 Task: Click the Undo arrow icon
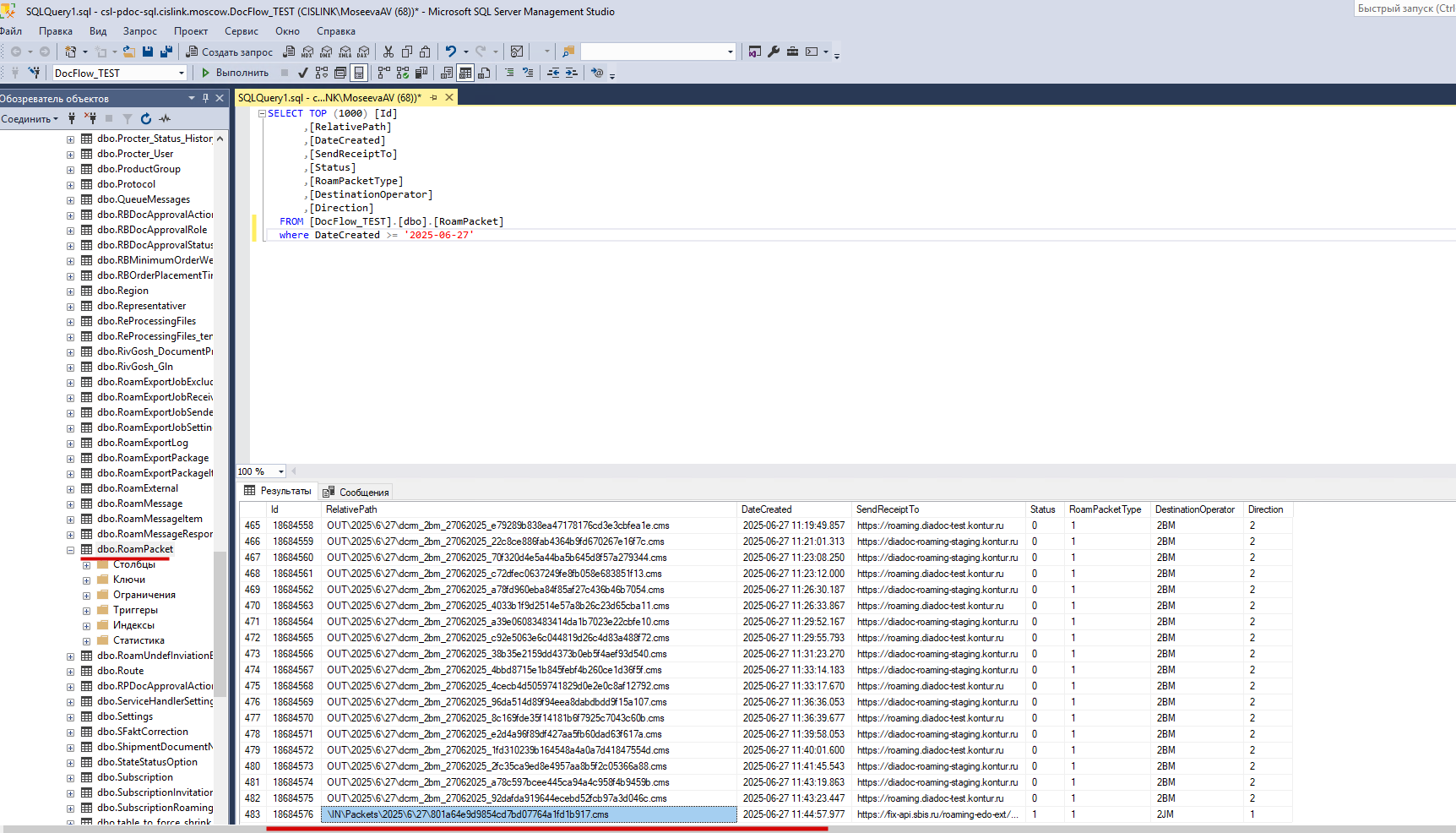pyautogui.click(x=451, y=52)
